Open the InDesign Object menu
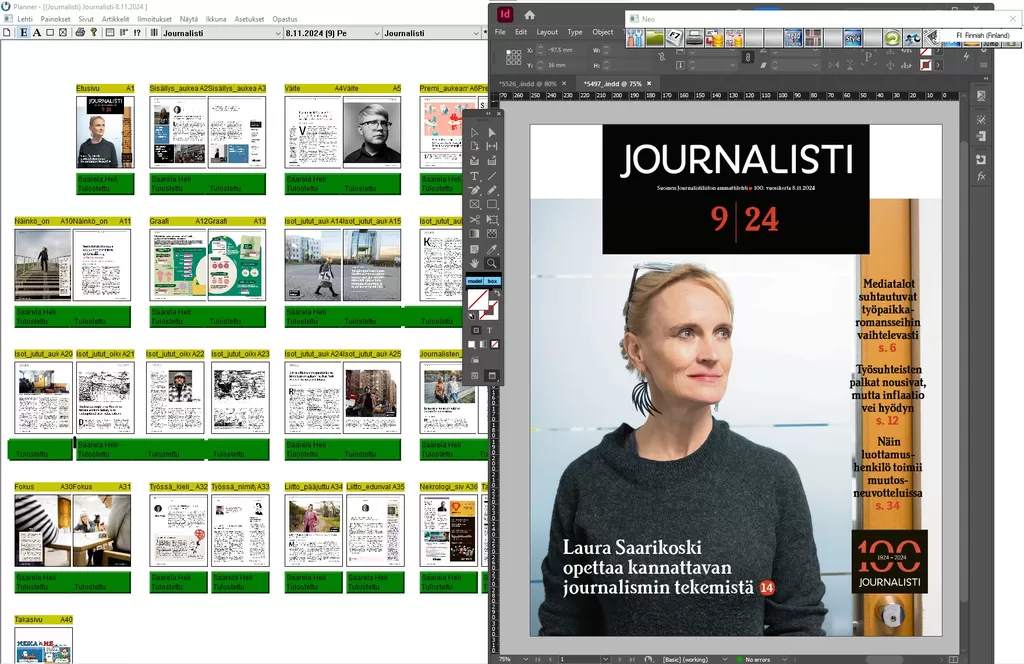The image size is (1024, 664). click(603, 32)
